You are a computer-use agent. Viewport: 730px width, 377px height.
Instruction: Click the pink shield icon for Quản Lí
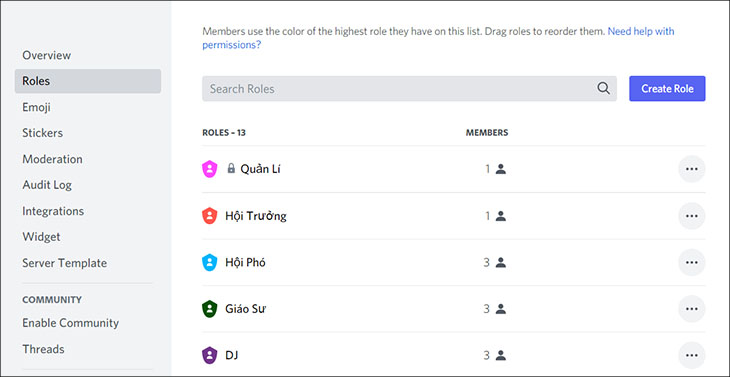pyautogui.click(x=210, y=169)
